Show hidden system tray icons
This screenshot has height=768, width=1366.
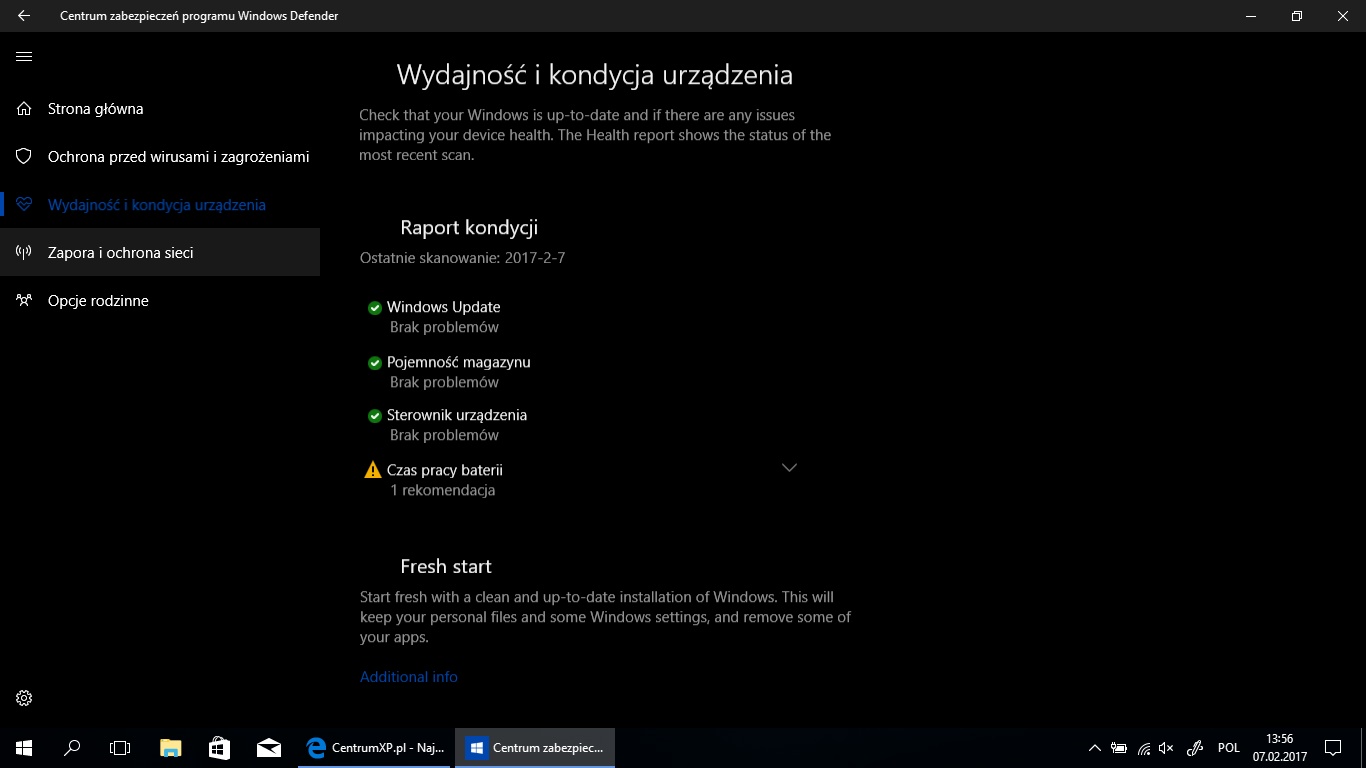1095,748
